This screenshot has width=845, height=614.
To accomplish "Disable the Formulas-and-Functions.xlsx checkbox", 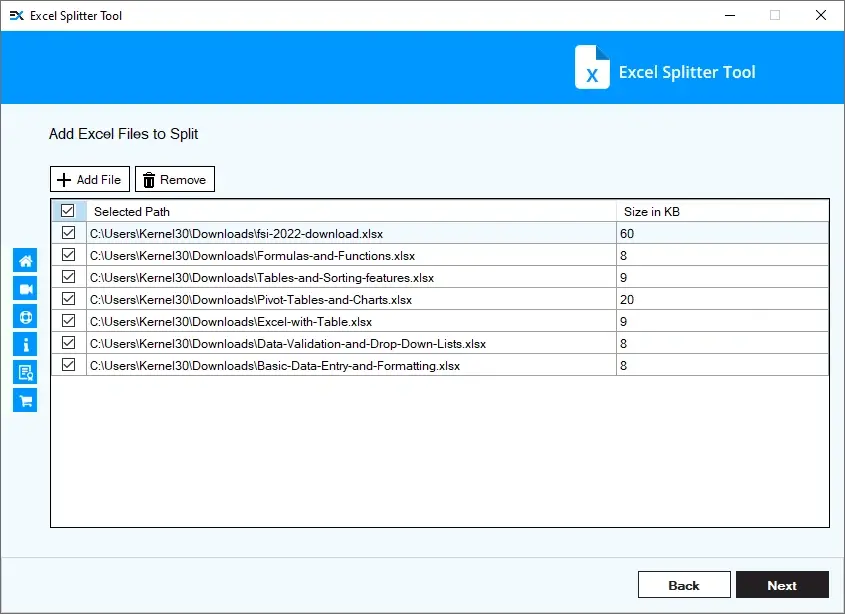I will coord(68,255).
